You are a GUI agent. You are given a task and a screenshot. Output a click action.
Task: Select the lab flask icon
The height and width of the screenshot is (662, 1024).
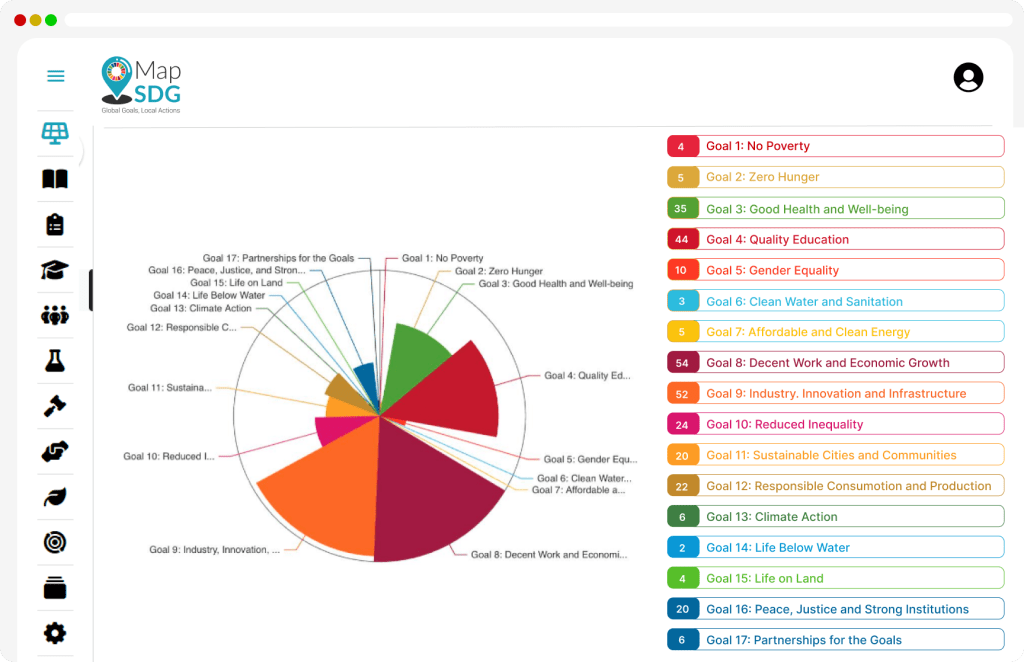tap(55, 361)
